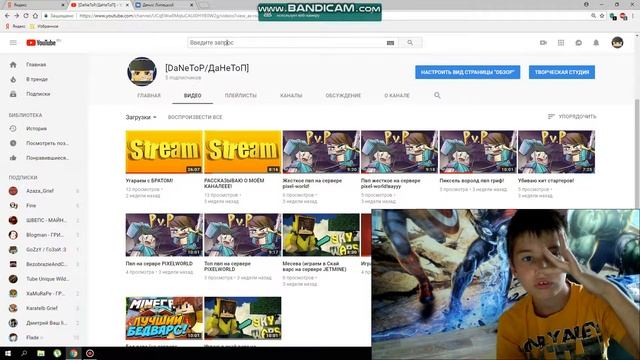This screenshot has width=640, height=360.
Task: Click the page vertical scrollbar
Action: (637, 155)
